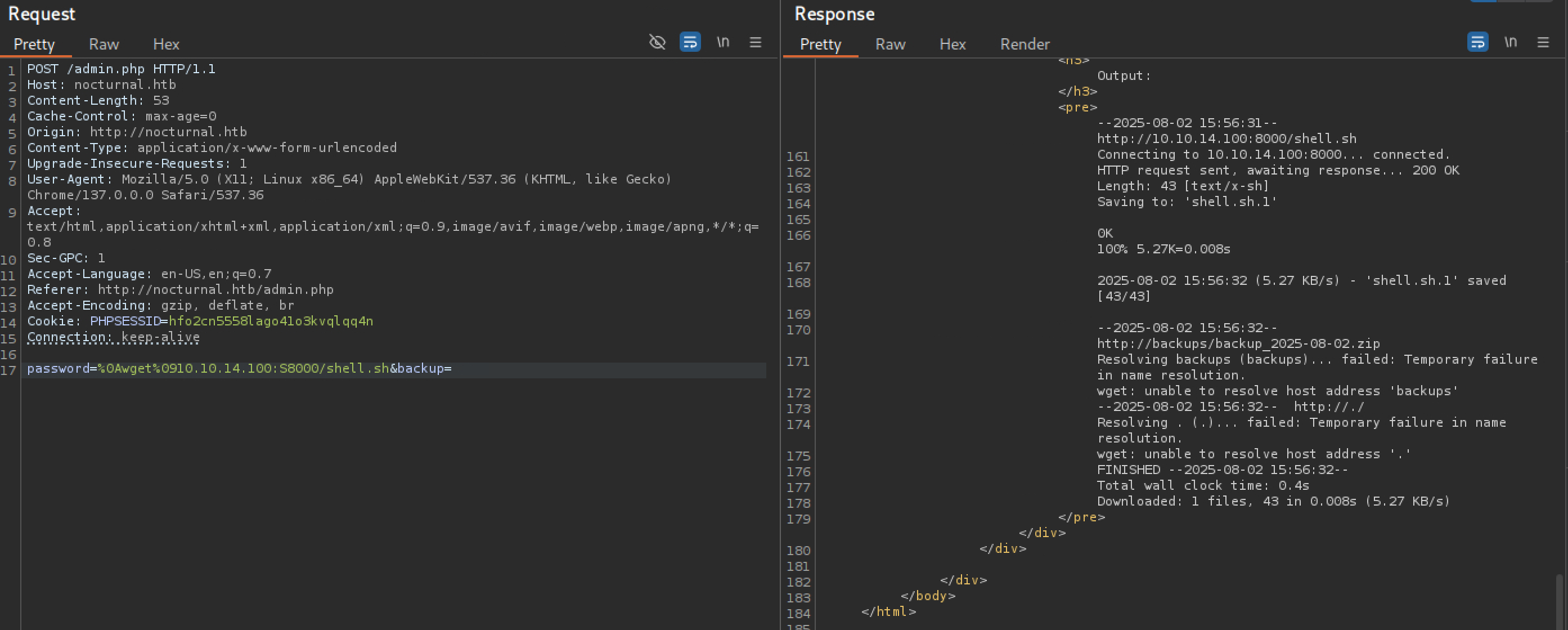Click request line number 17
The height and width of the screenshot is (630, 1568).
[x=8, y=370]
